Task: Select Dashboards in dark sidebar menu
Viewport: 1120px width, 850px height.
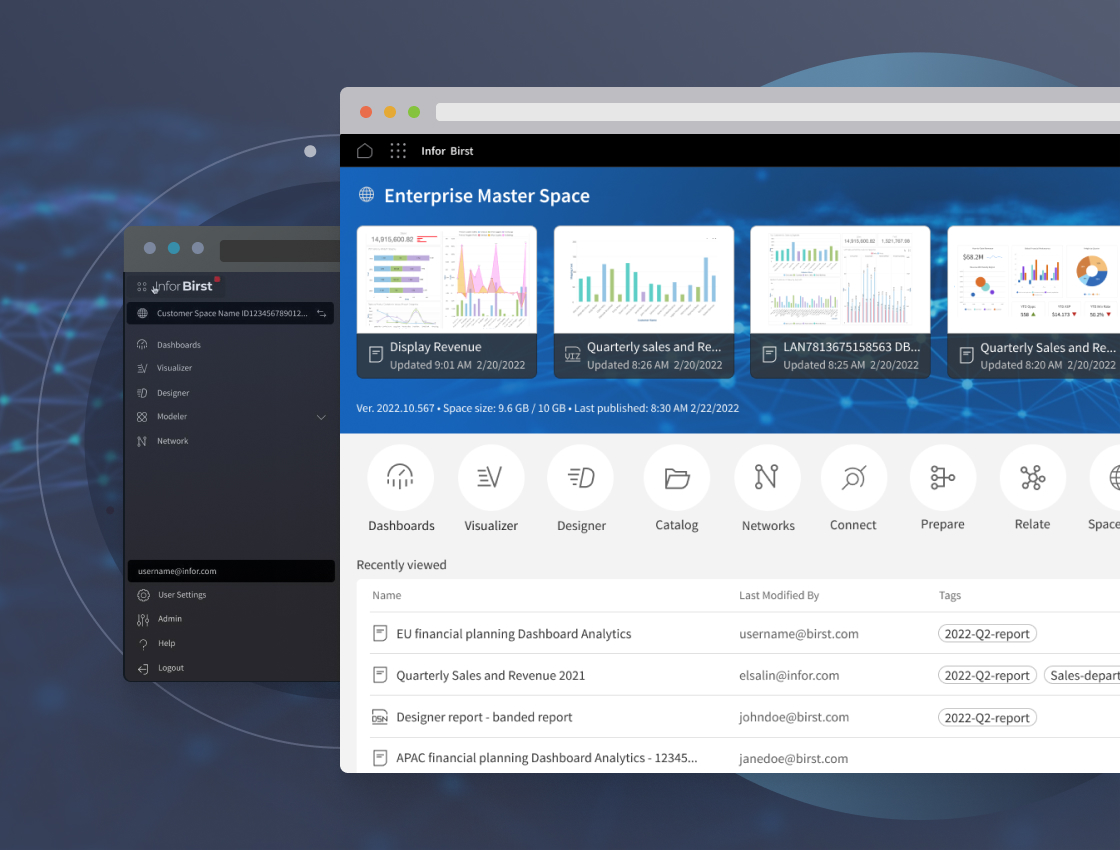Action: 179,344
